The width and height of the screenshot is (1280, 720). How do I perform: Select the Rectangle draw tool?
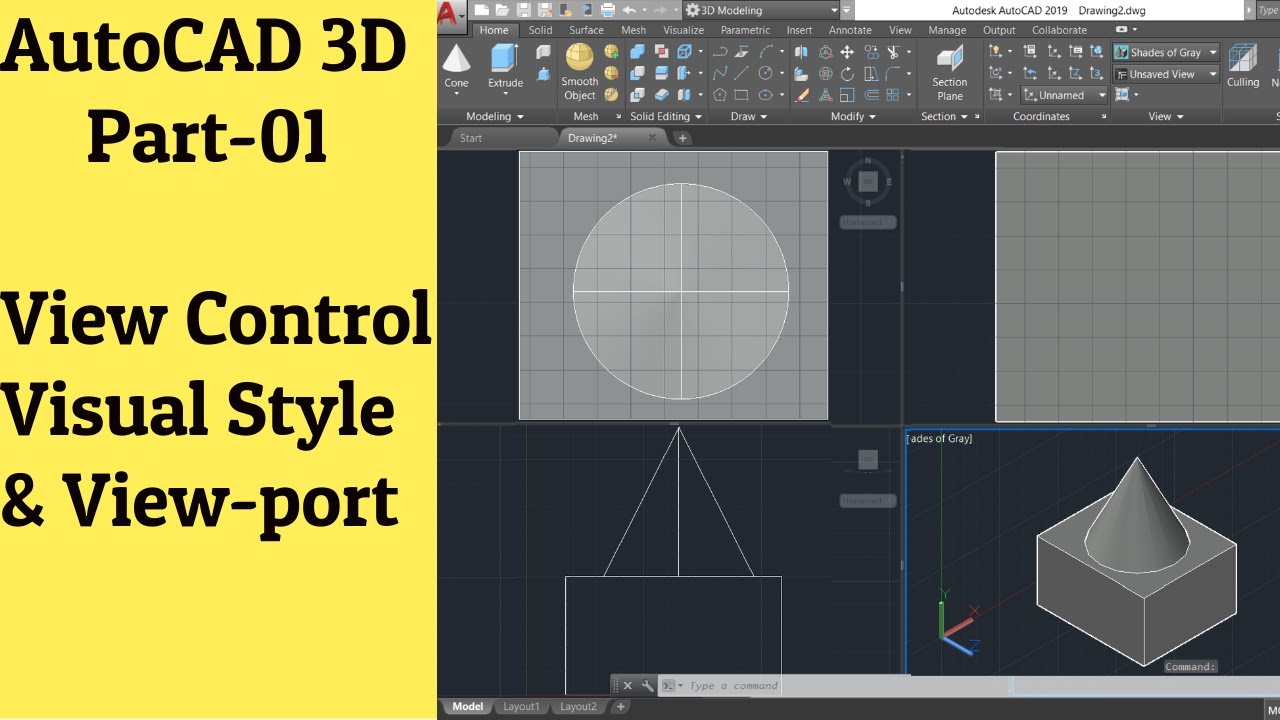click(x=741, y=95)
